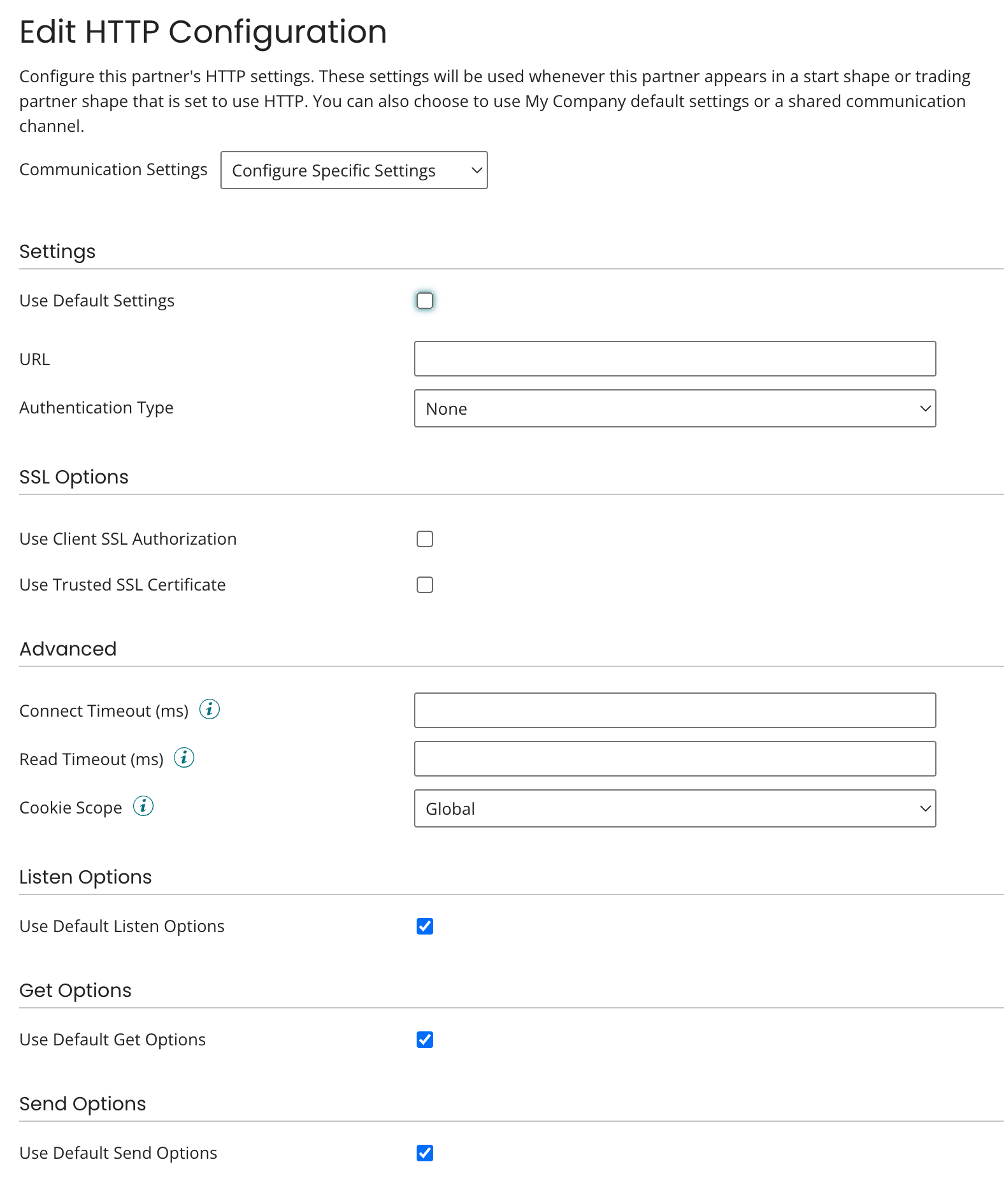Uncheck Use Default Send Options

[x=425, y=1152]
